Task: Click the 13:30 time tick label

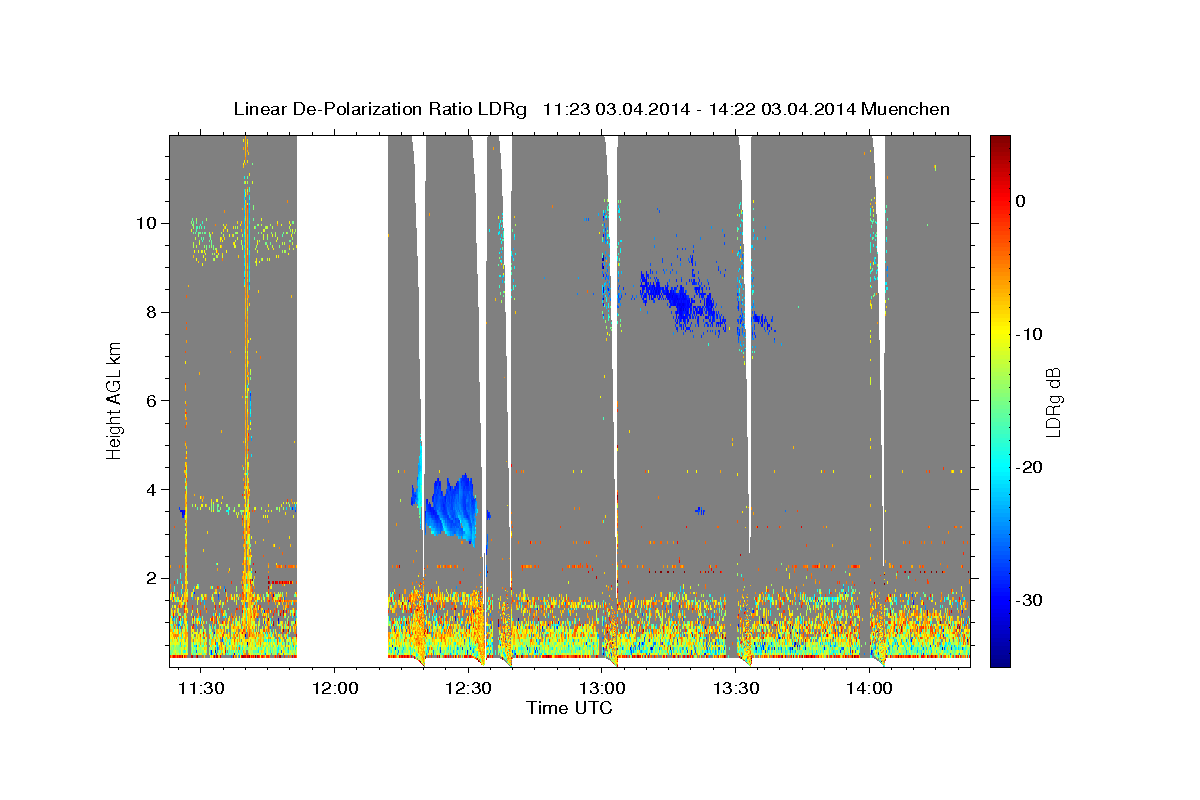Action: pyautogui.click(x=736, y=689)
